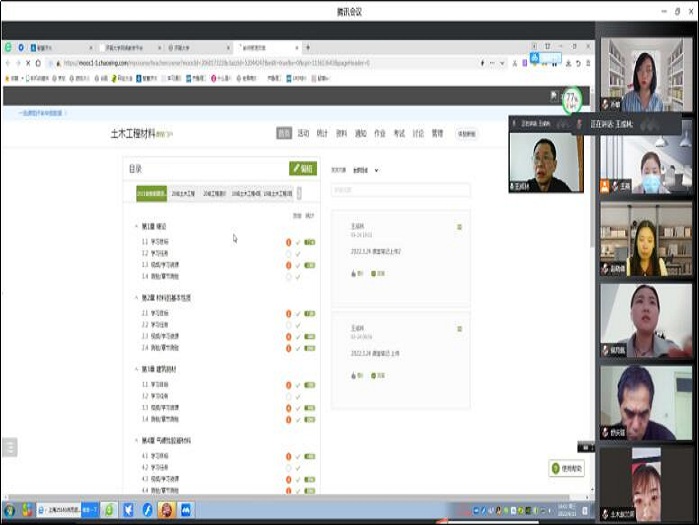Image resolution: width=700 pixels, height=525 pixels.
Task: Open the 活动 tab in course navigation
Action: (303, 133)
